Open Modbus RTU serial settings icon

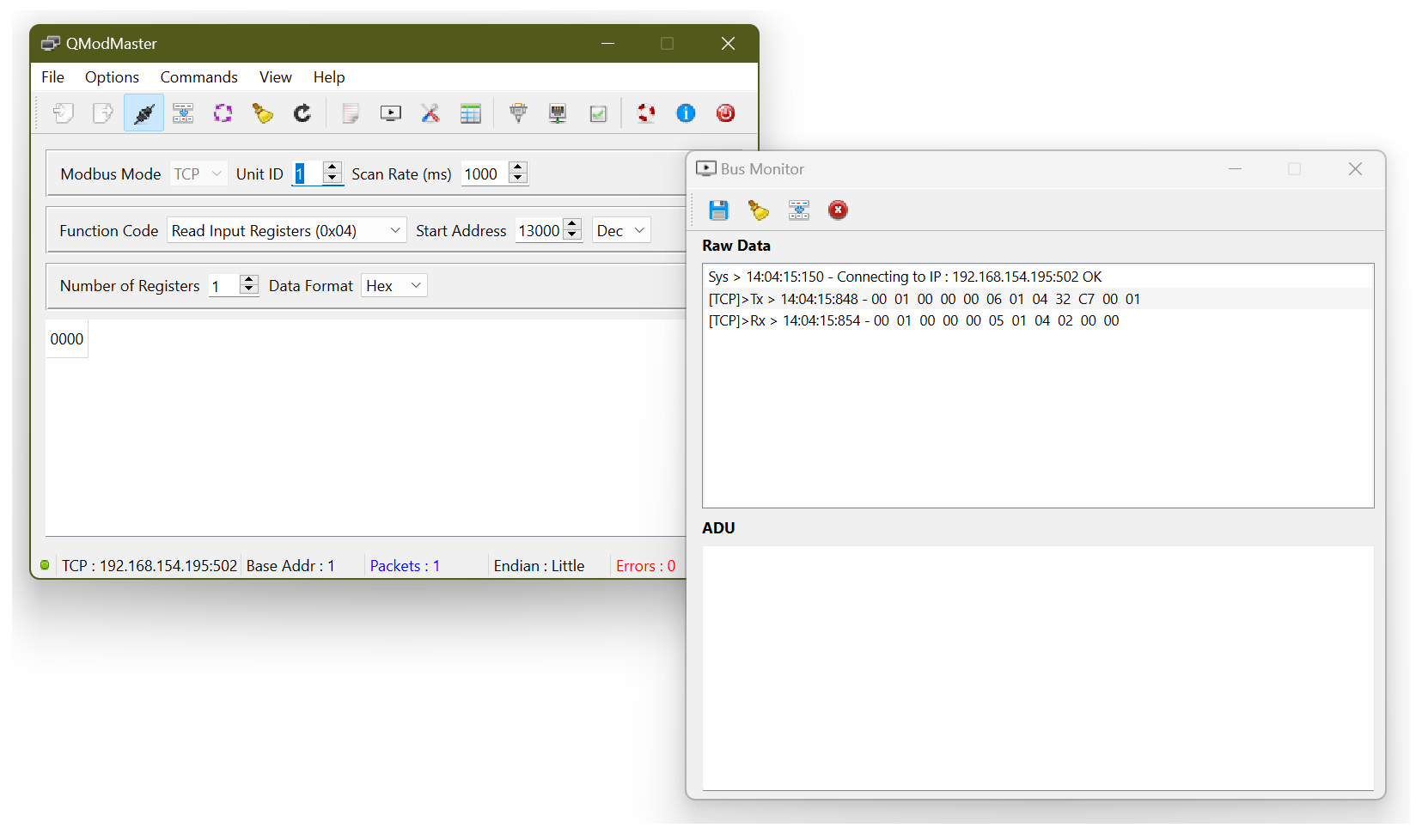pyautogui.click(x=518, y=113)
